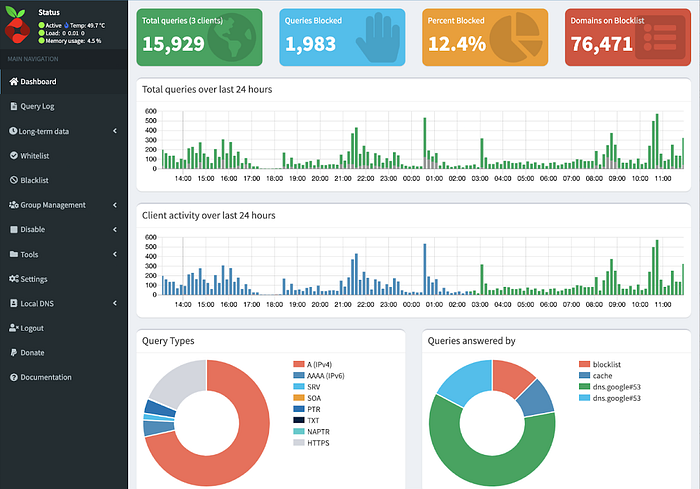Click the Logout user icon
700x489 pixels.
point(14,328)
